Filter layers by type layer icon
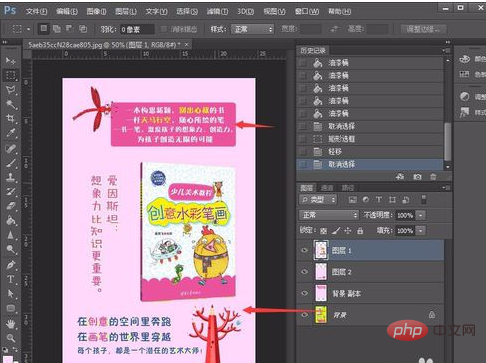Viewport: 486px width, 363px height. [x=379, y=200]
